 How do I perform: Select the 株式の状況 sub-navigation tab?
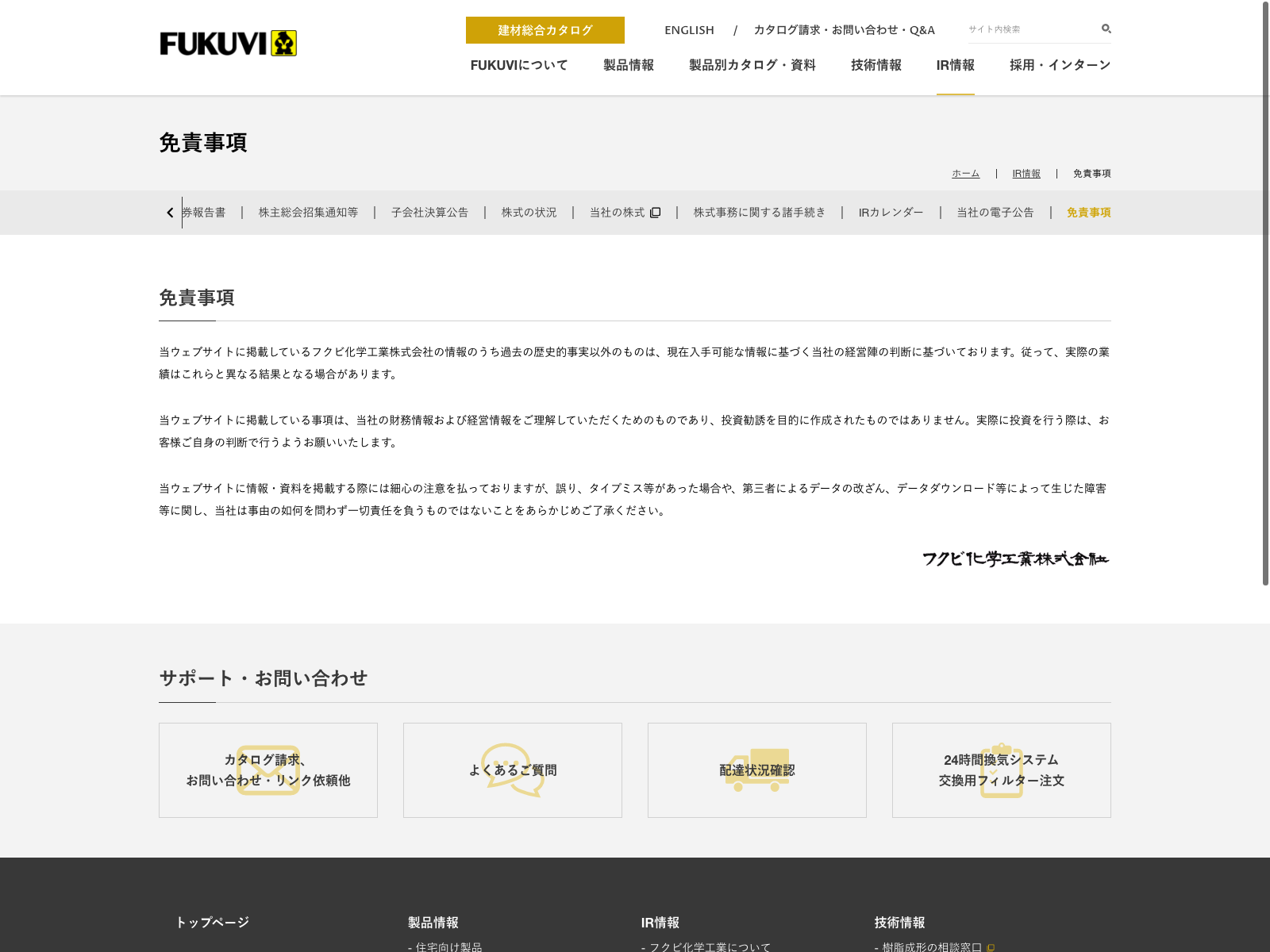click(529, 213)
